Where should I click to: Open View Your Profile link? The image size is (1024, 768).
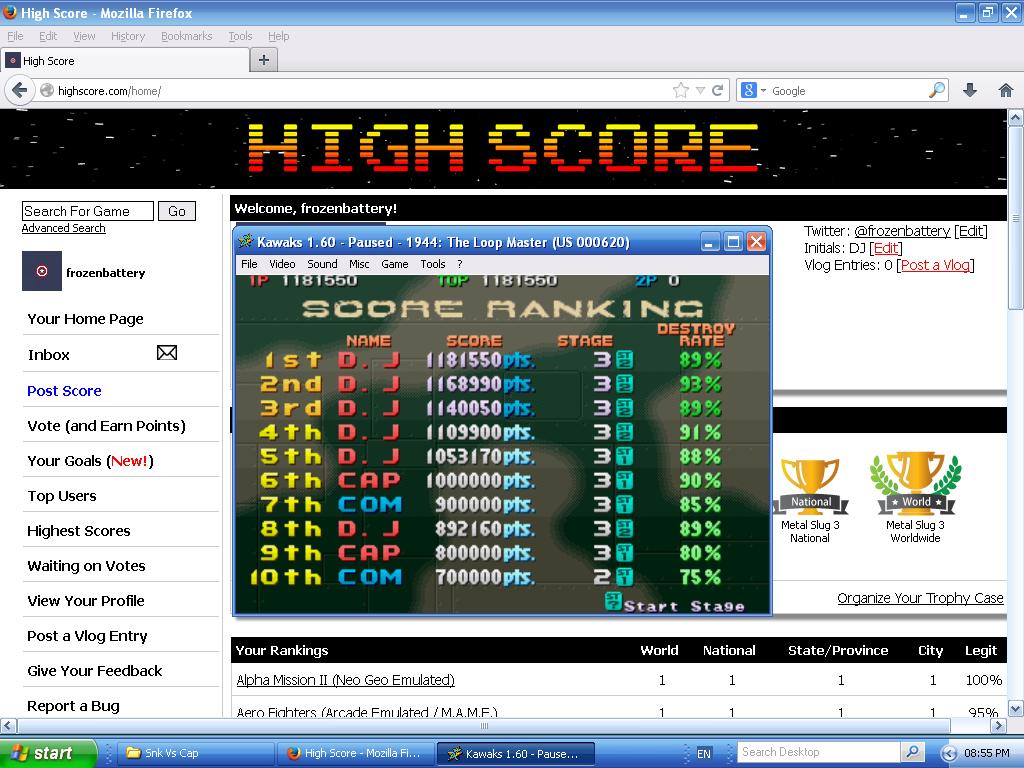click(x=86, y=601)
